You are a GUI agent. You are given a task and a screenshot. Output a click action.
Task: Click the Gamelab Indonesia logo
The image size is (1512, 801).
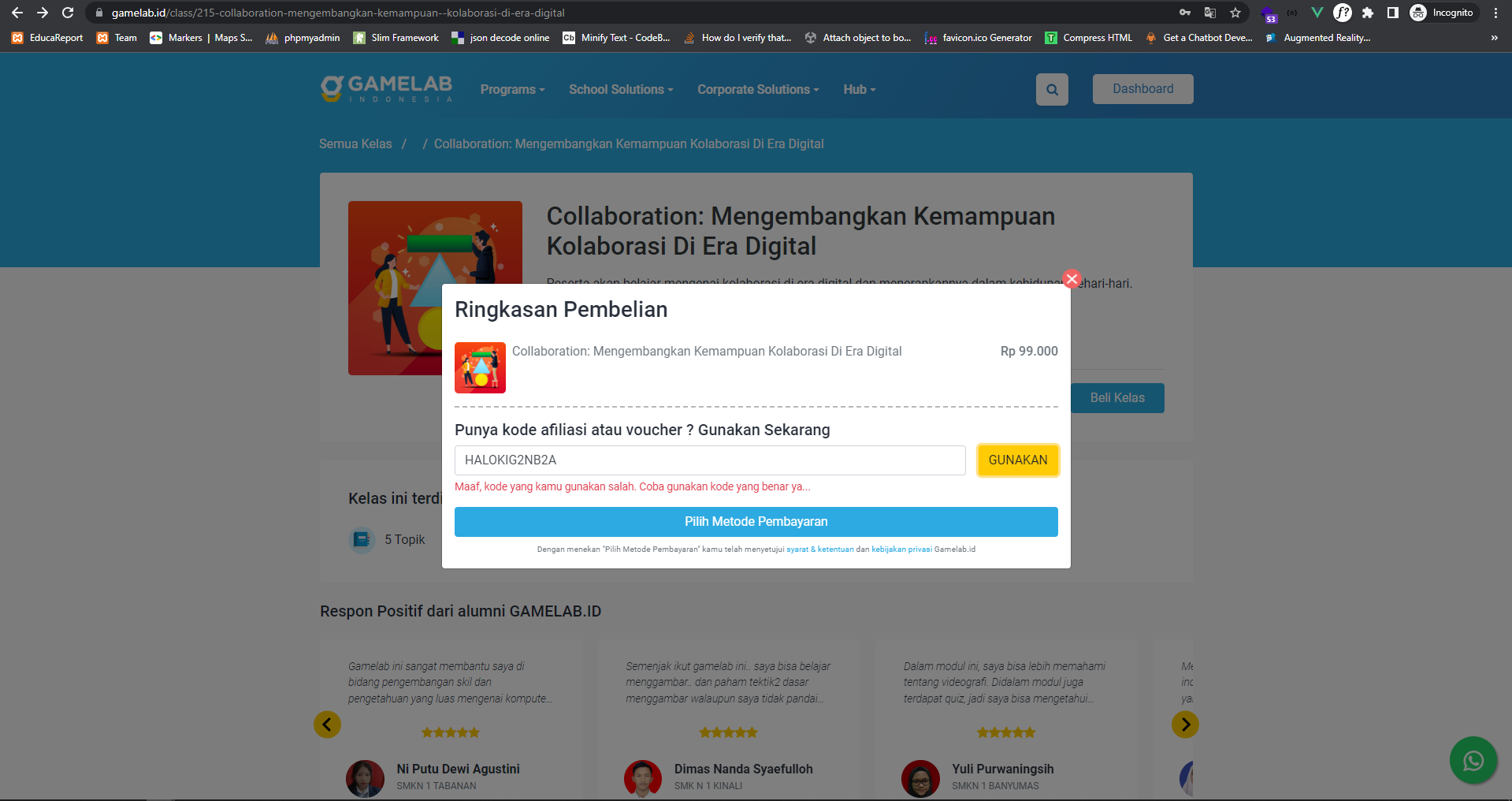pyautogui.click(x=386, y=88)
